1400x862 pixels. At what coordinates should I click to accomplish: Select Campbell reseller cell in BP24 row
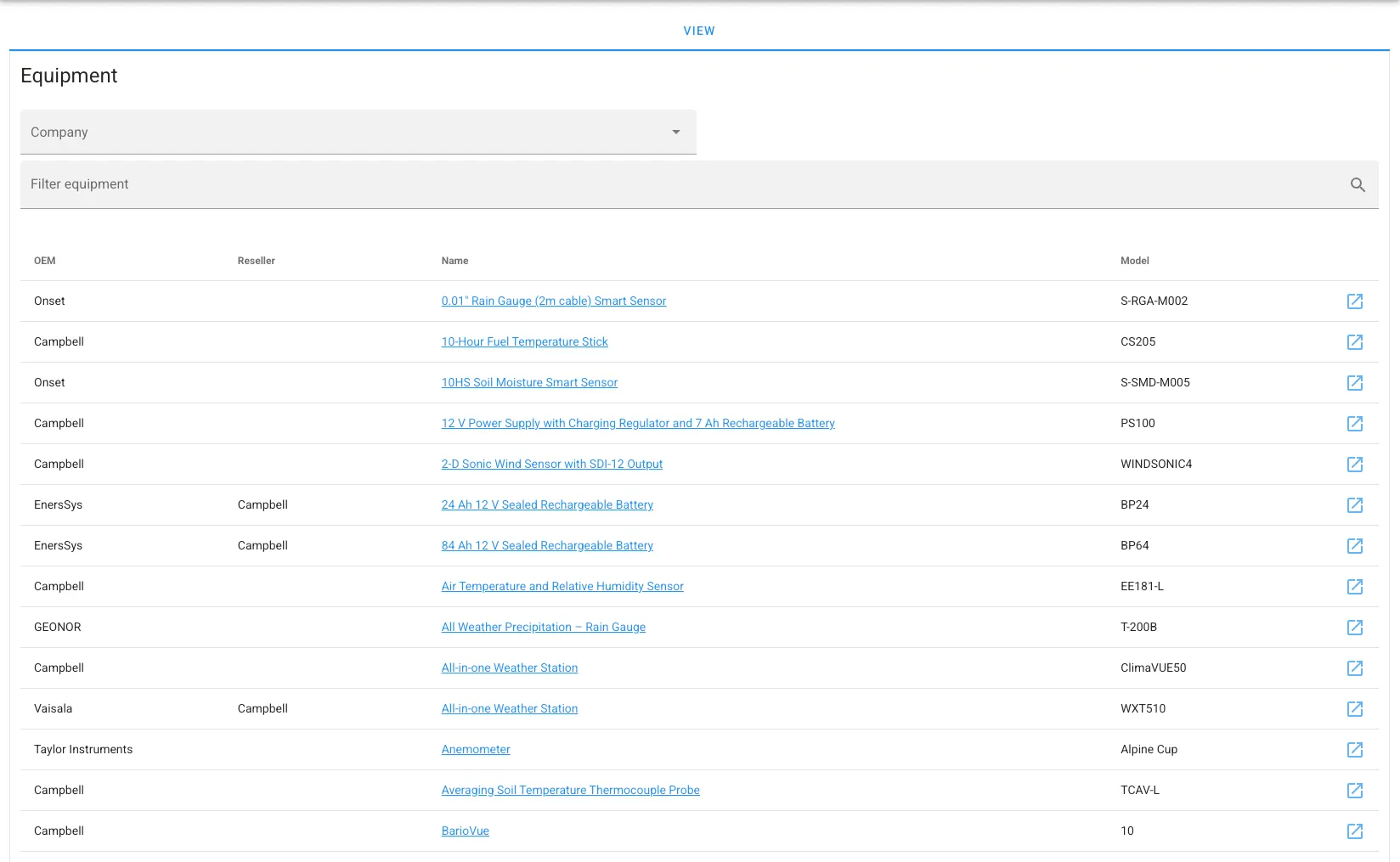coord(262,504)
